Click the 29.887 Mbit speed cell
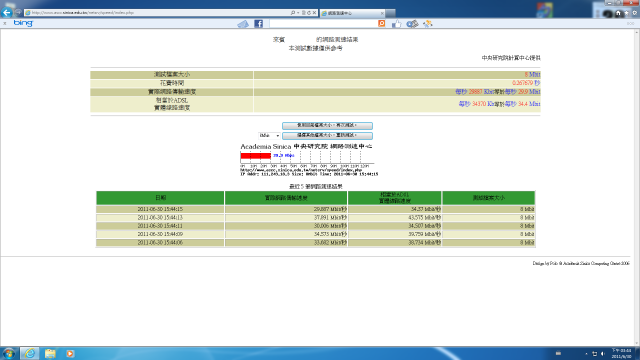This screenshot has width=640, height=360. click(x=286, y=209)
